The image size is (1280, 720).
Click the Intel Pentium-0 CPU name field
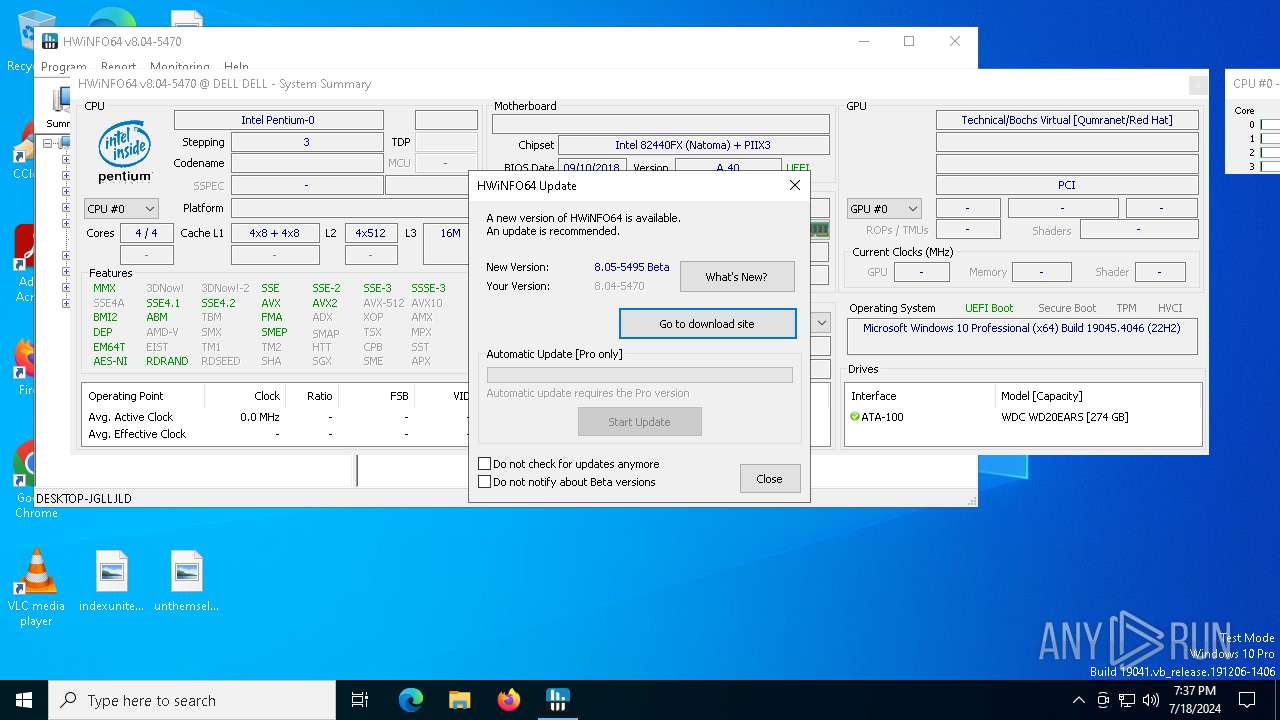click(278, 120)
